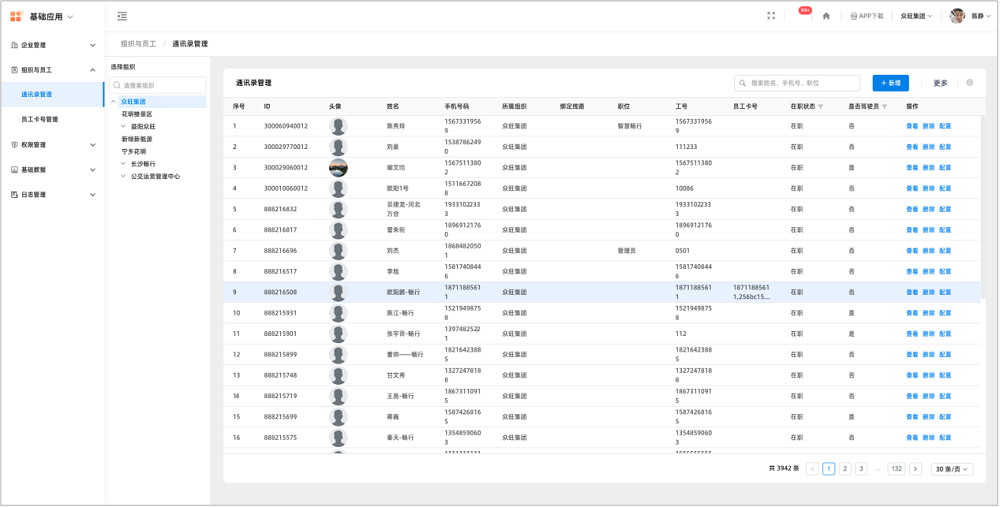
Task: Select the 权限管理 sidebar menu
Action: pyautogui.click(x=34, y=145)
